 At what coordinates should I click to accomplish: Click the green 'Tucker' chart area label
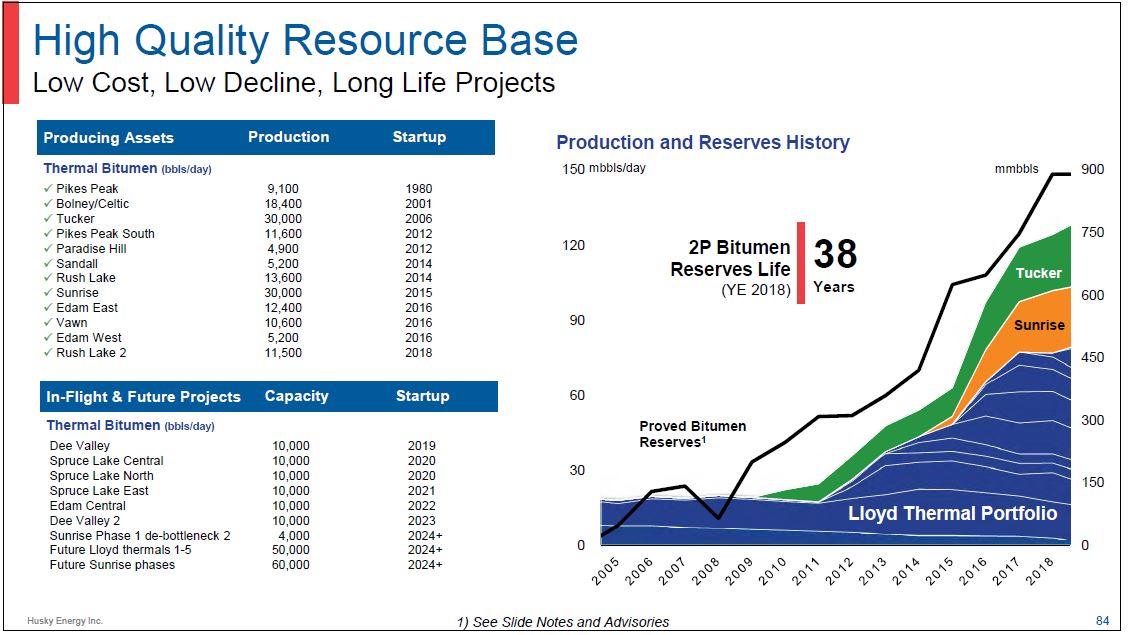[1038, 273]
